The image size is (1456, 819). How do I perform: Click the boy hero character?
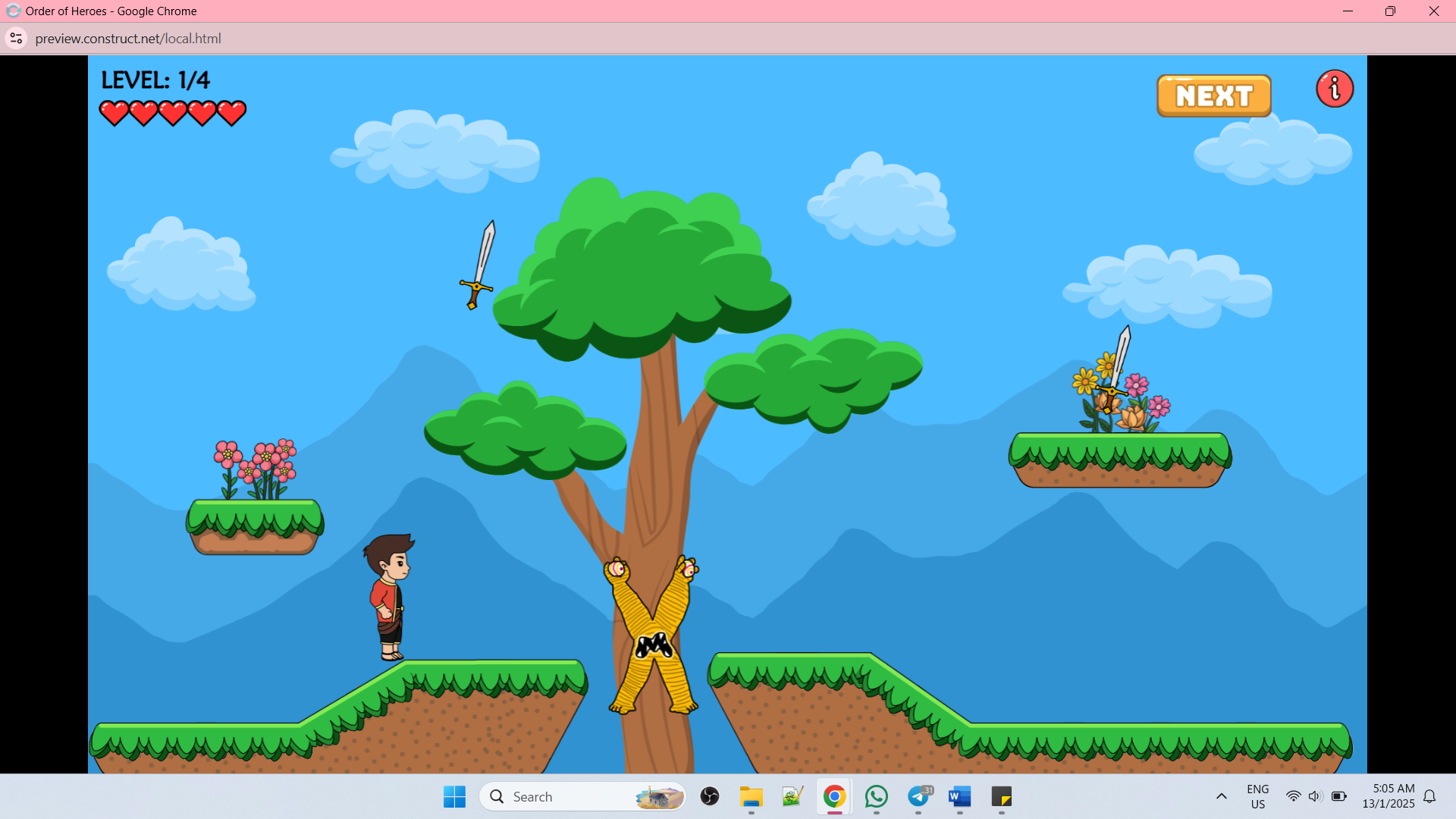[x=390, y=598]
